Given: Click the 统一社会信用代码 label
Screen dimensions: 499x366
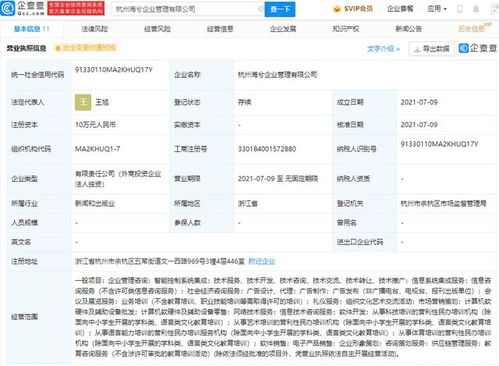Looking at the screenshot, I should 37,75.
